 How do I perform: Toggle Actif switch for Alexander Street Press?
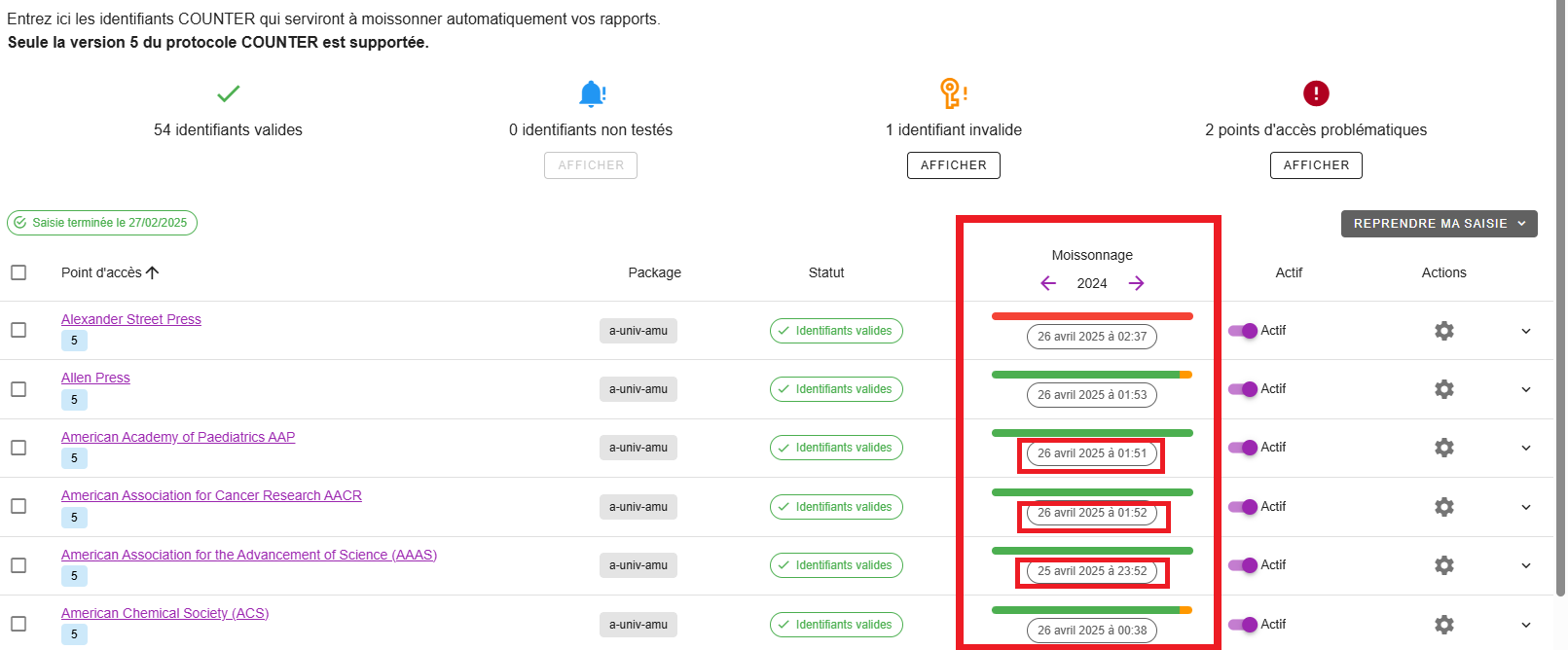tap(1243, 331)
